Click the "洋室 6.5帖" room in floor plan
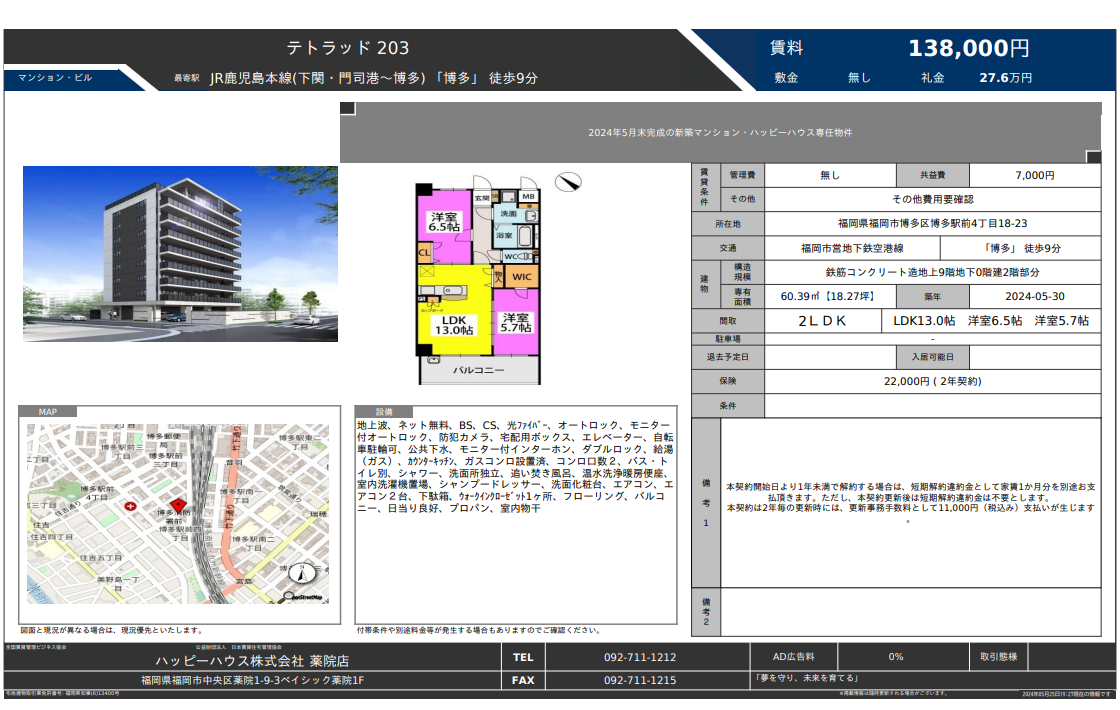This screenshot has width=1120, height=710. coord(444,222)
